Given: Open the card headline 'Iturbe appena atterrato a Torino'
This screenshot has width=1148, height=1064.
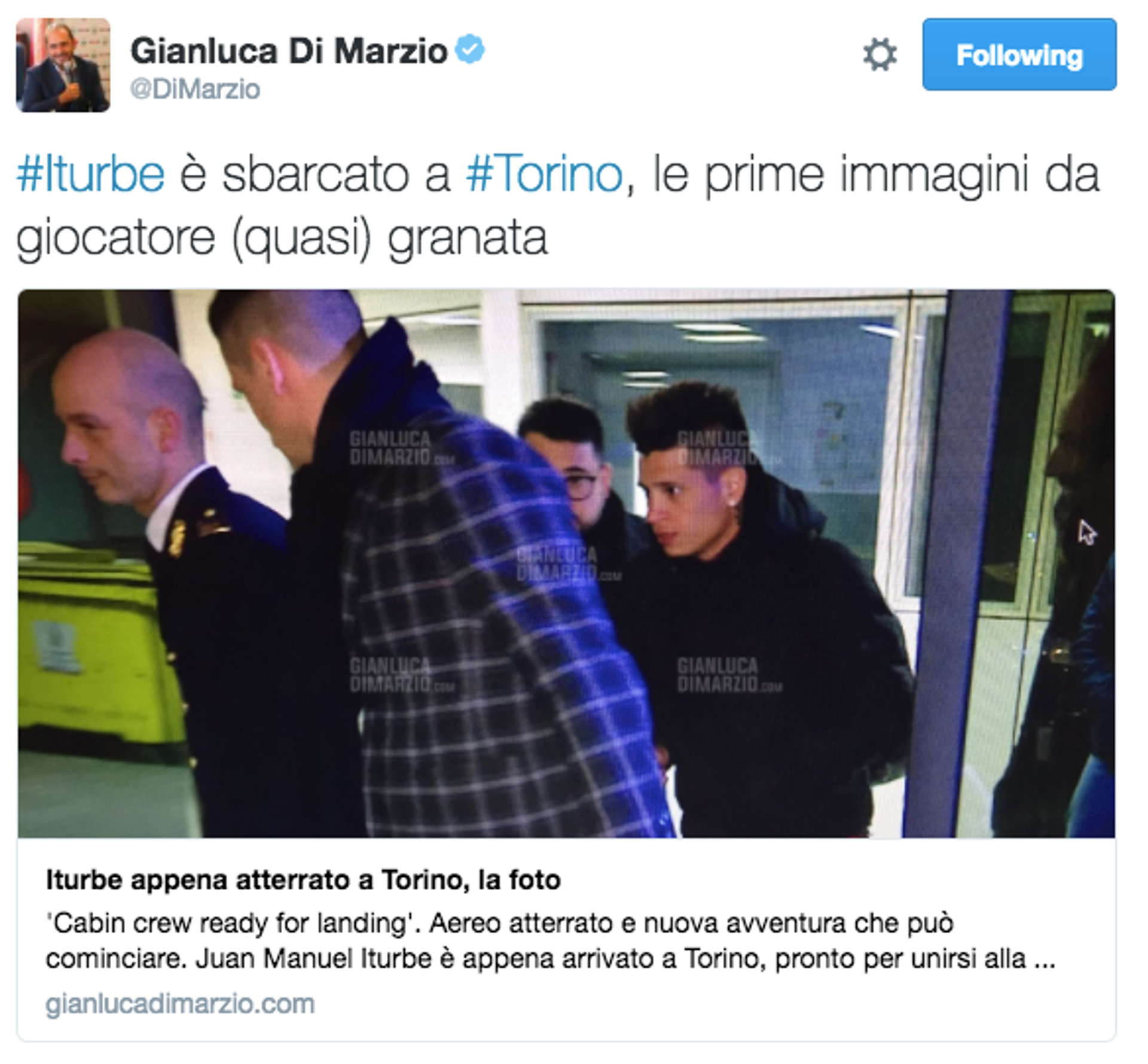Looking at the screenshot, I should (x=303, y=880).
